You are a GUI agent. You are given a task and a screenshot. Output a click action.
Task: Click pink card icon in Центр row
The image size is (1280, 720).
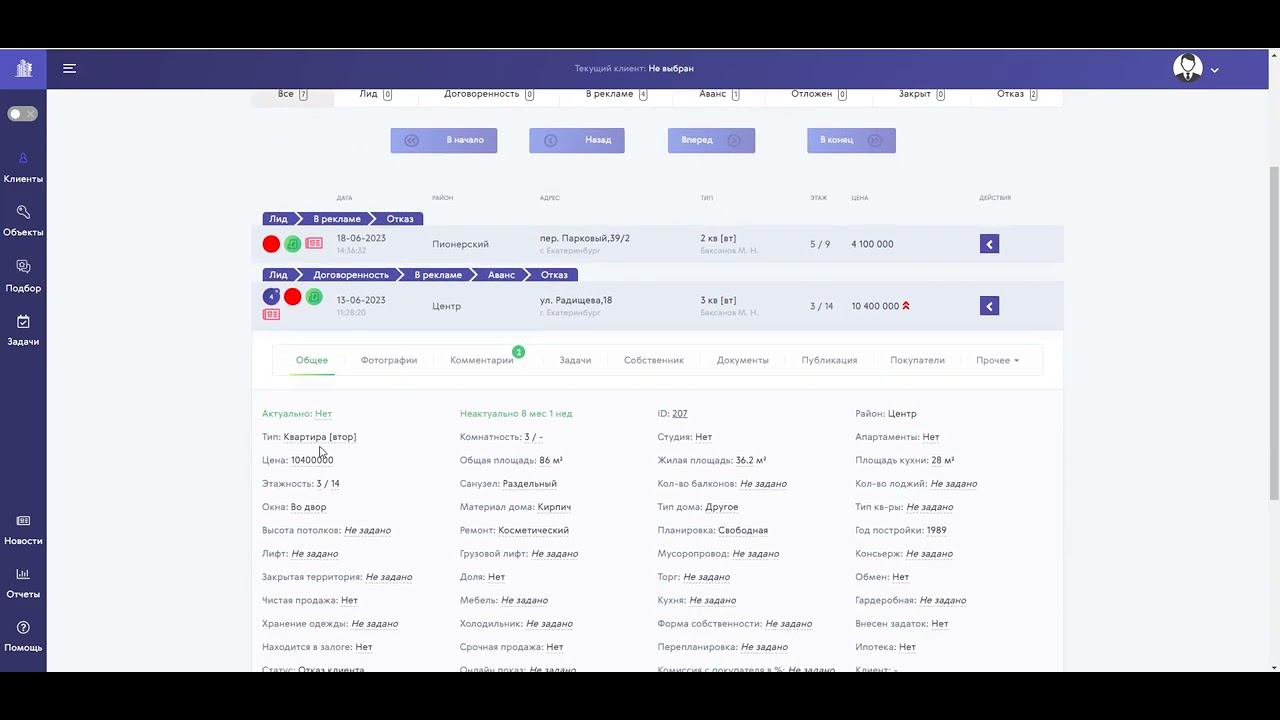271,314
